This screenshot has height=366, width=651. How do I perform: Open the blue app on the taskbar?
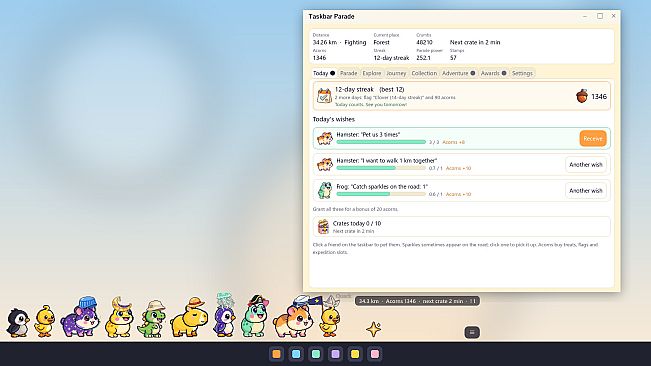coord(296,354)
